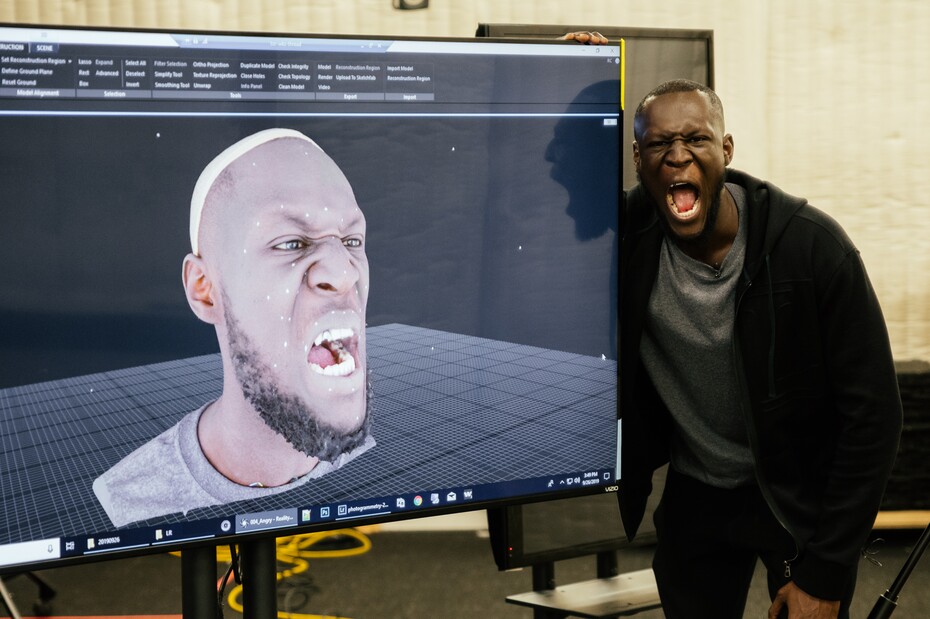Click Select All
The width and height of the screenshot is (930, 619).
pos(135,63)
